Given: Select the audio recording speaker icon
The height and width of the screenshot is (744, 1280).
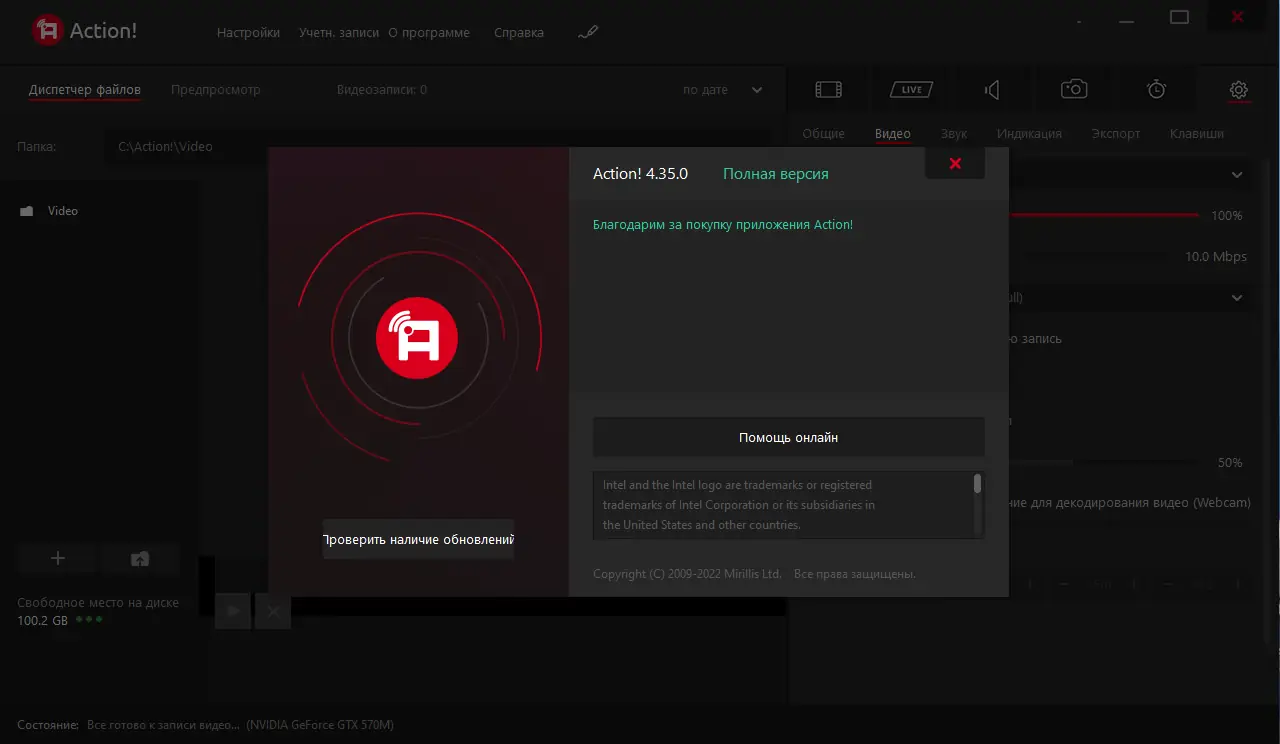Looking at the screenshot, I should 992,90.
